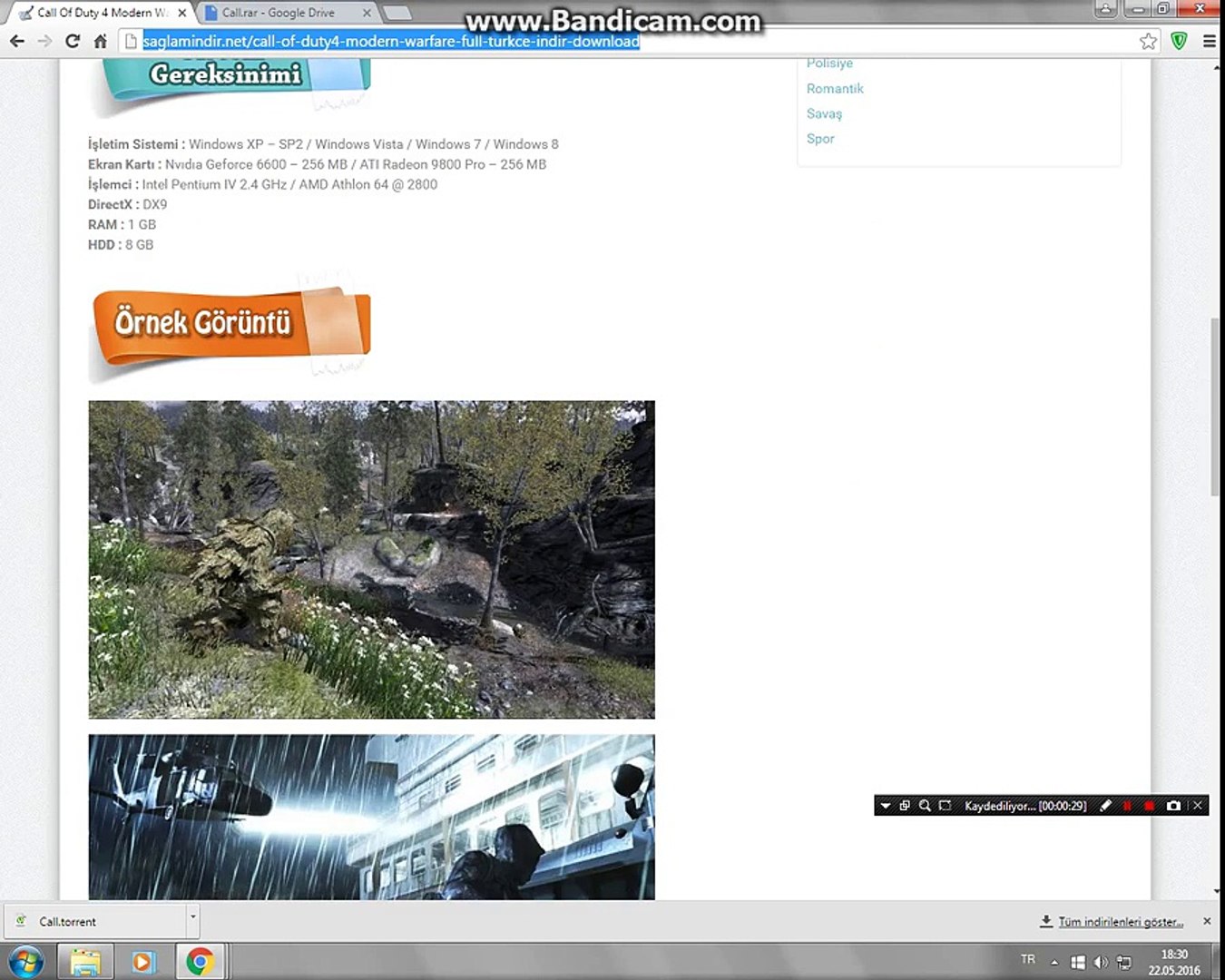Click the Windows flag tray icon

(x=1078, y=962)
